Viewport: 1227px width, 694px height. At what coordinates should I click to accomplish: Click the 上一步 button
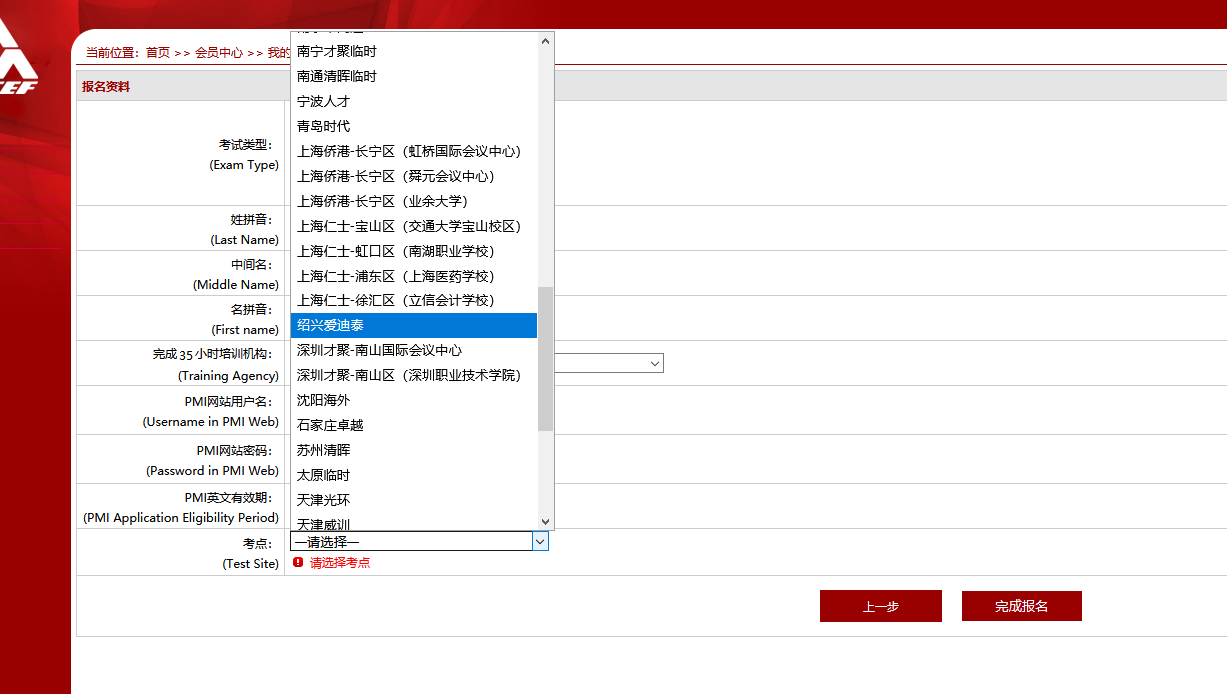click(x=881, y=606)
